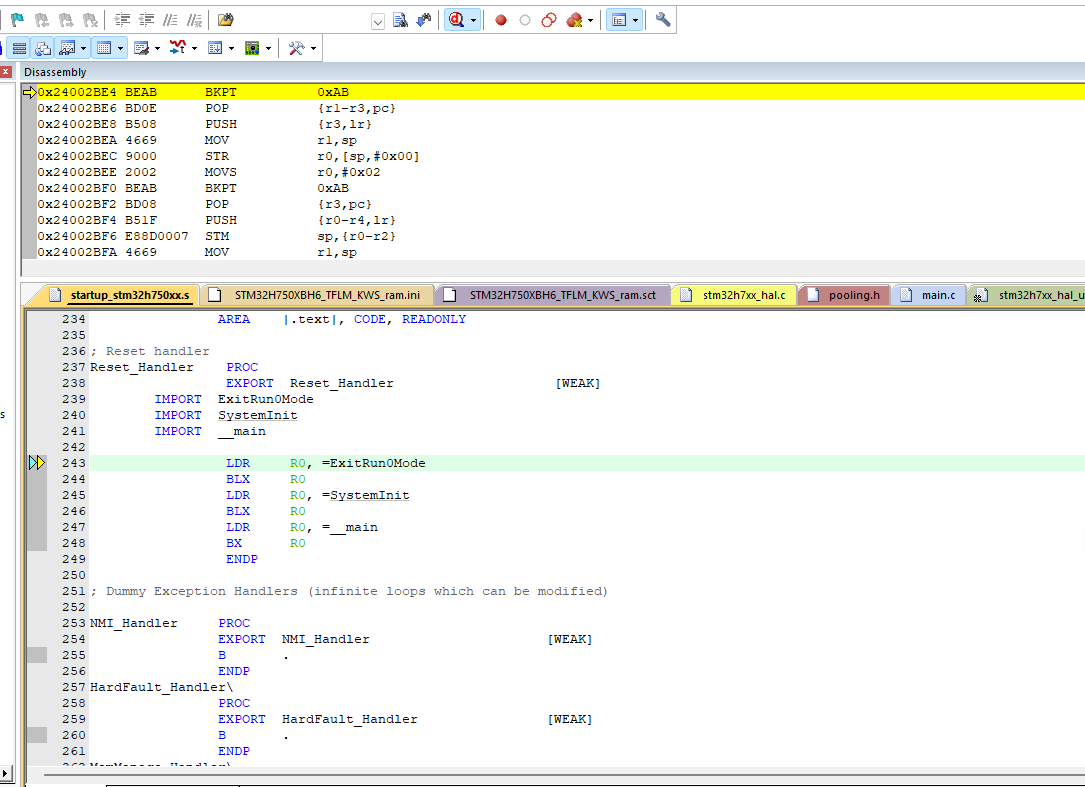
Task: Switch to pooling.h tab
Action: 846,295
